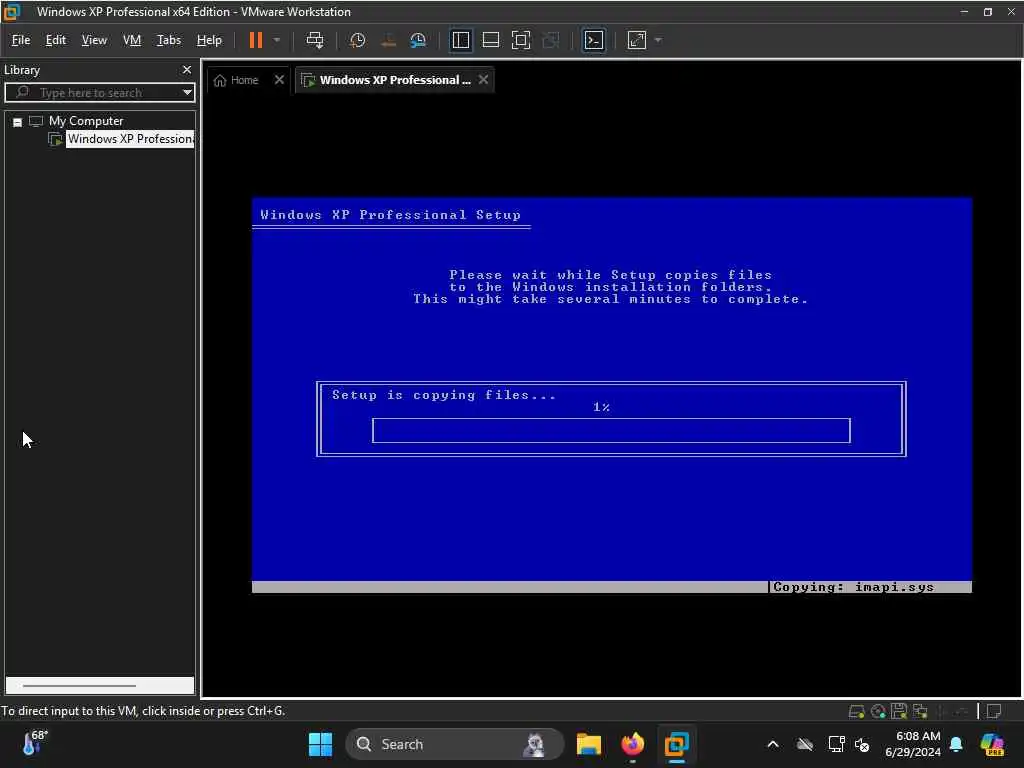
Task: Open the File menu
Action: 21,40
